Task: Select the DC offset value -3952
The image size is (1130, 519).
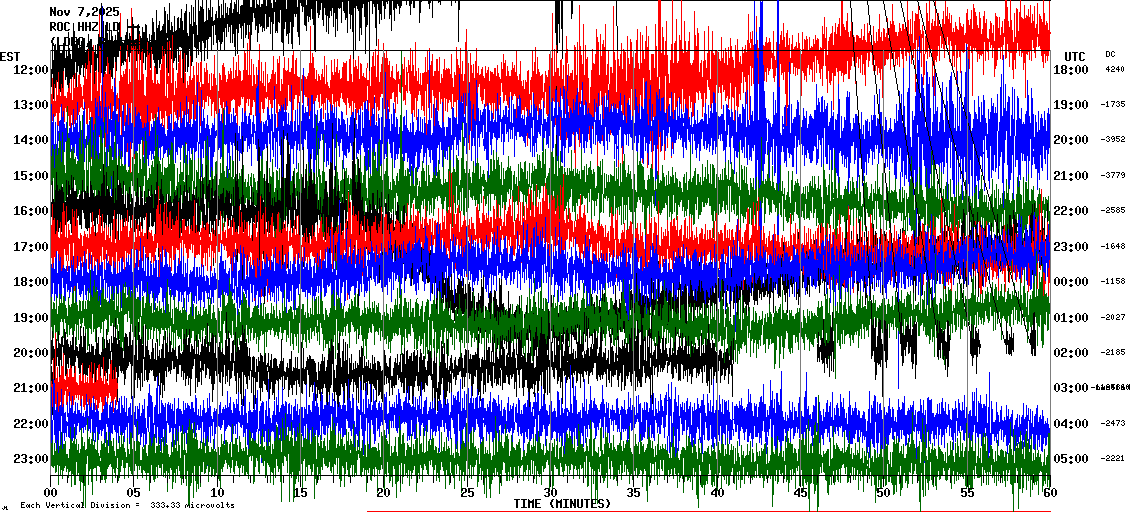Action: pyautogui.click(x=1114, y=140)
